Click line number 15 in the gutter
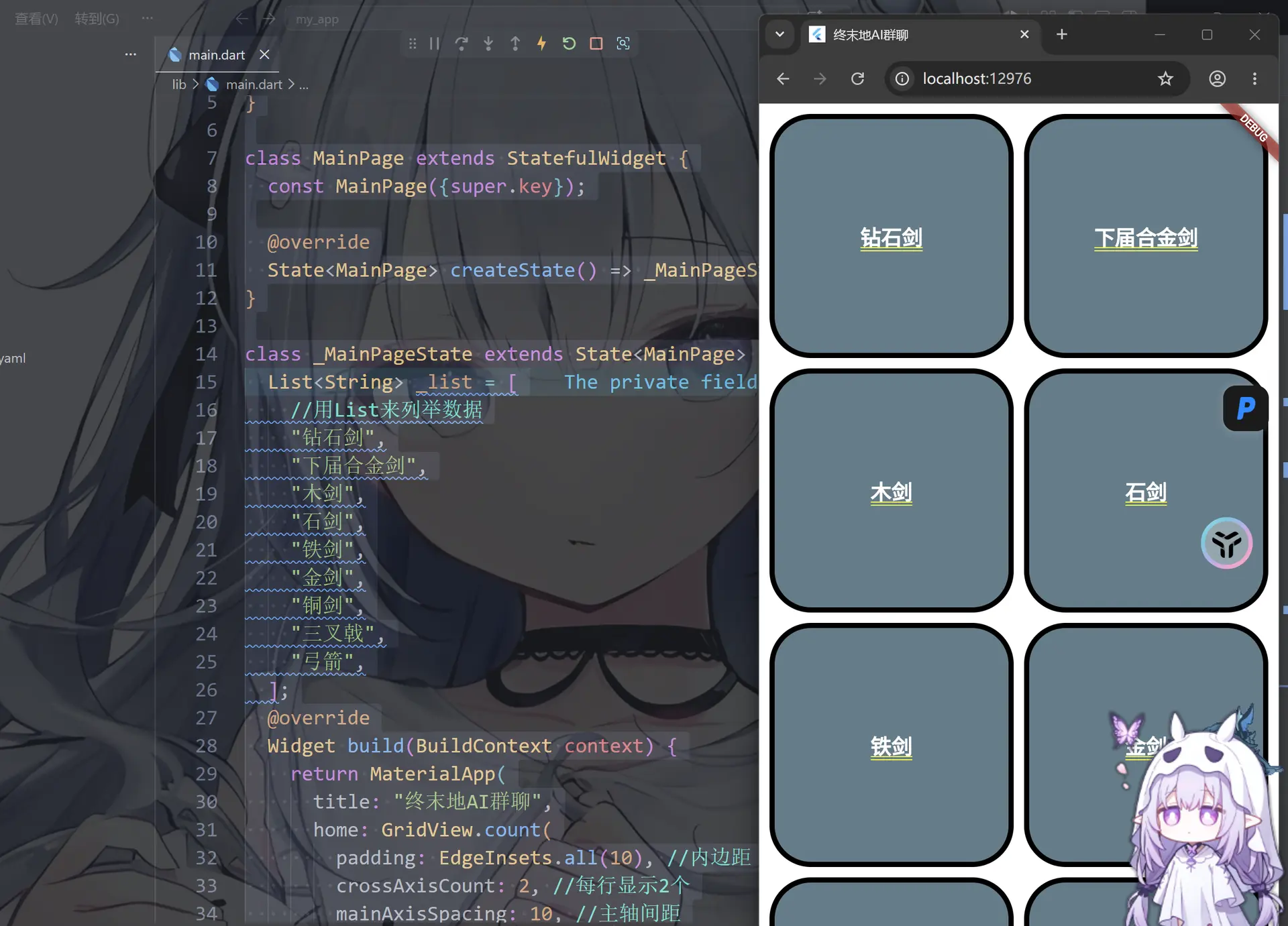Viewport: 1288px width, 926px height. (206, 382)
